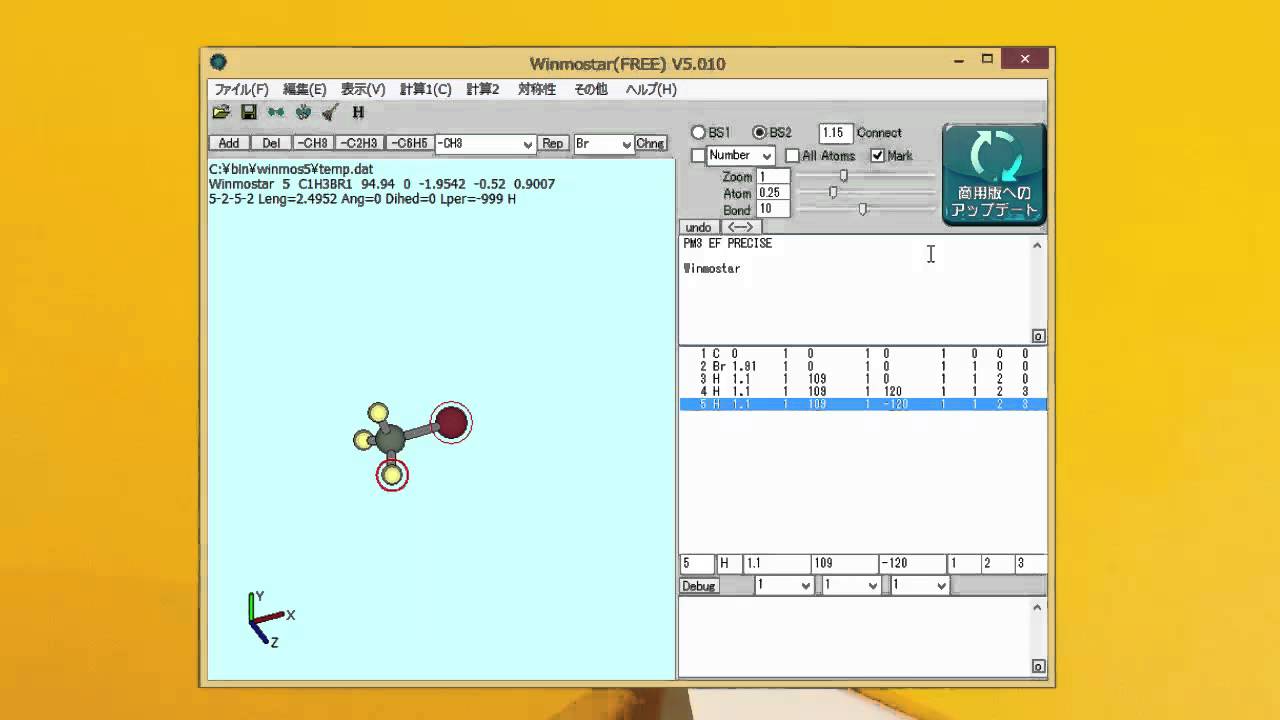Click the commercial version update banner icon

(x=994, y=175)
